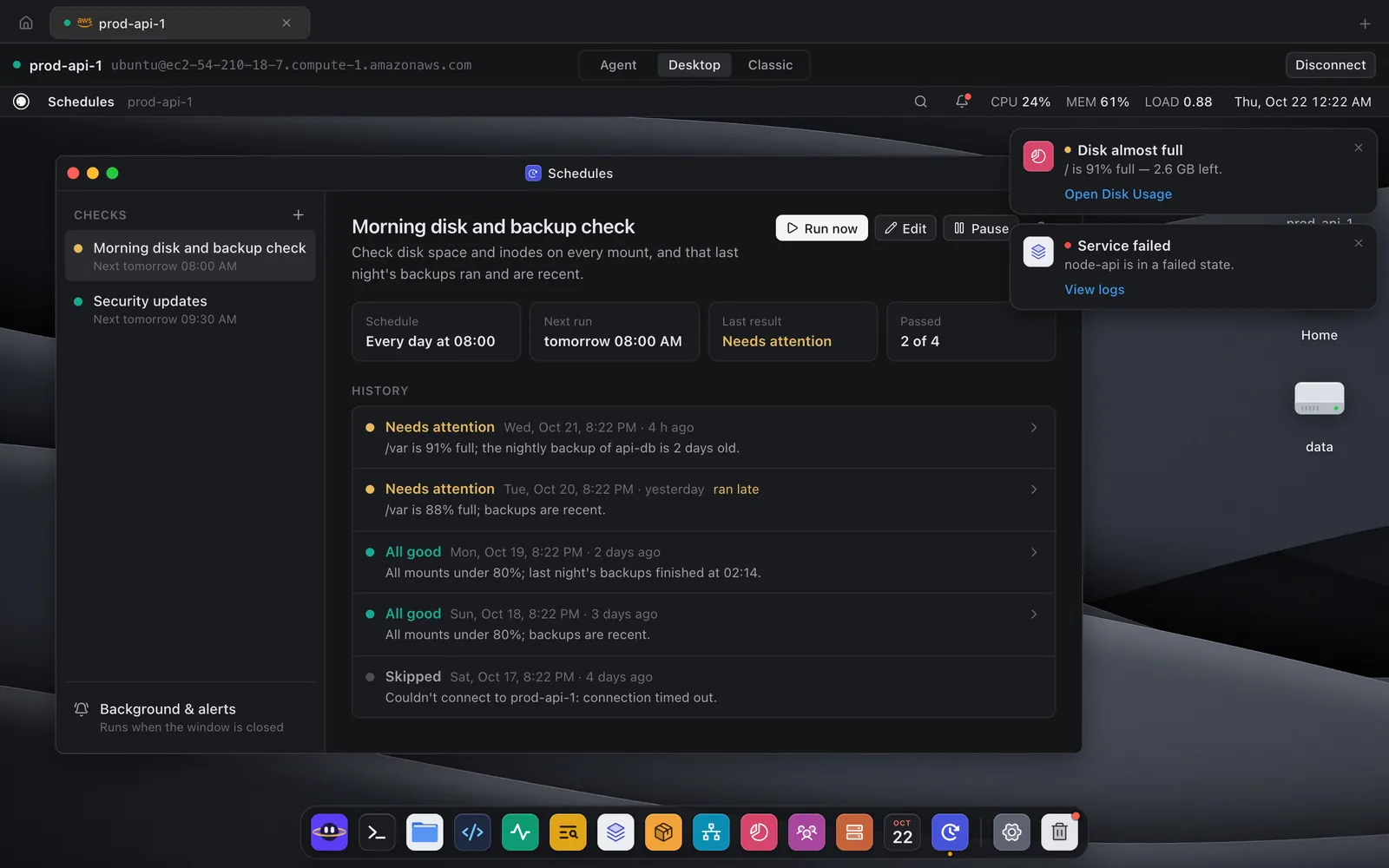
Task: Expand the Oct 20 ran late history entry
Action: (703, 500)
